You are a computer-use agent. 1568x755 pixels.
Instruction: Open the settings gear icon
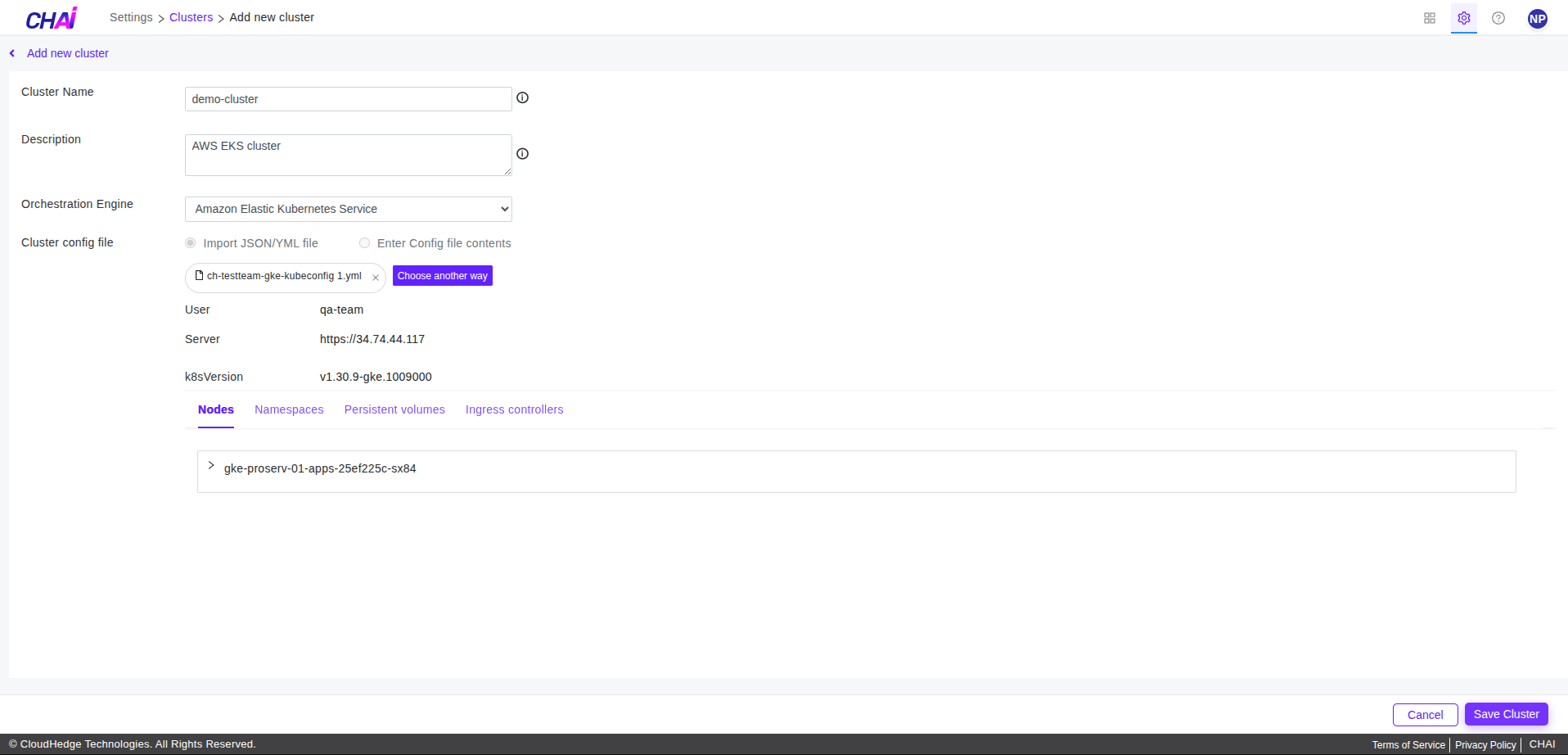click(1463, 18)
